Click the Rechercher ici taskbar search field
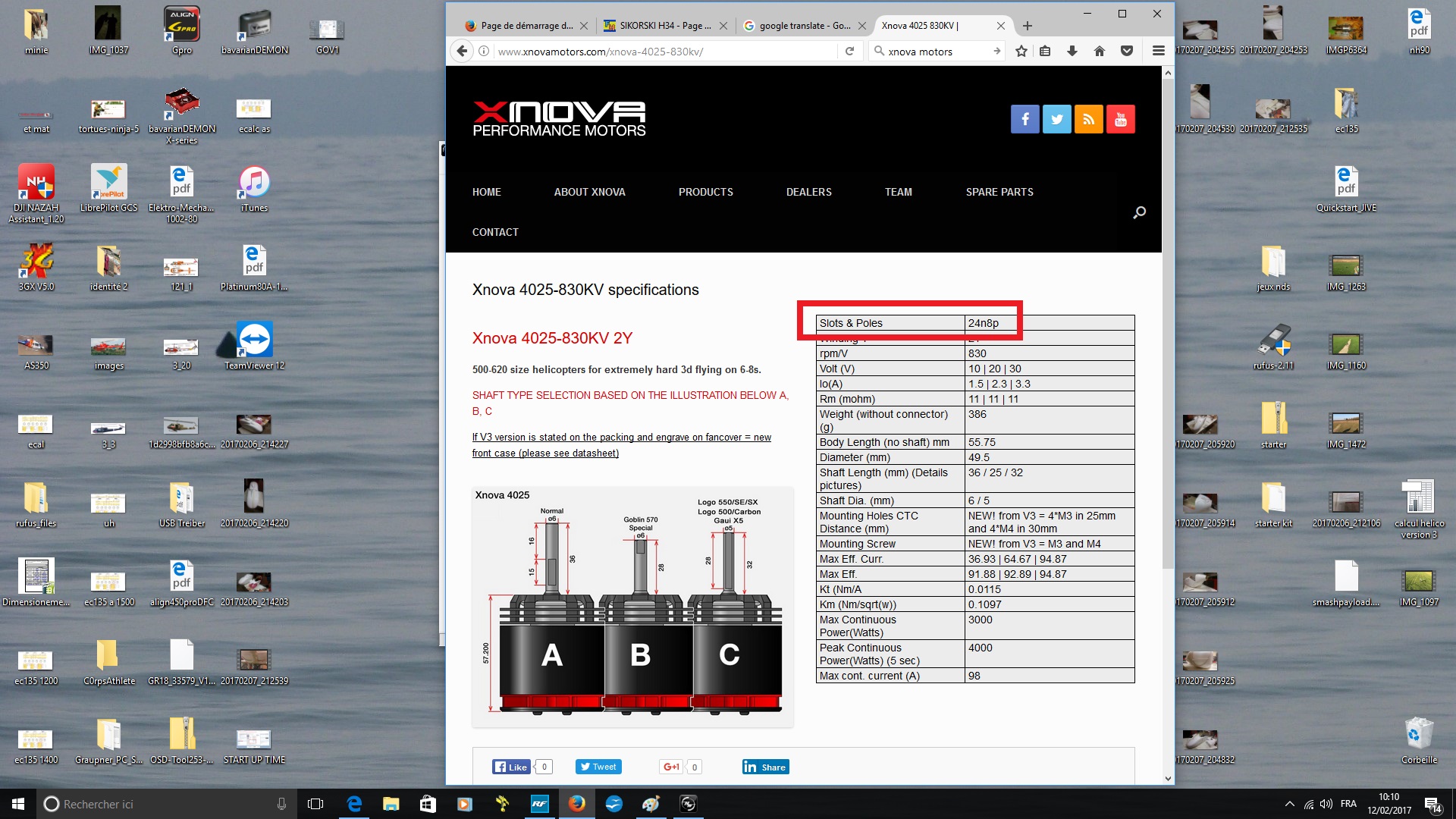Image resolution: width=1456 pixels, height=819 pixels. [x=165, y=804]
